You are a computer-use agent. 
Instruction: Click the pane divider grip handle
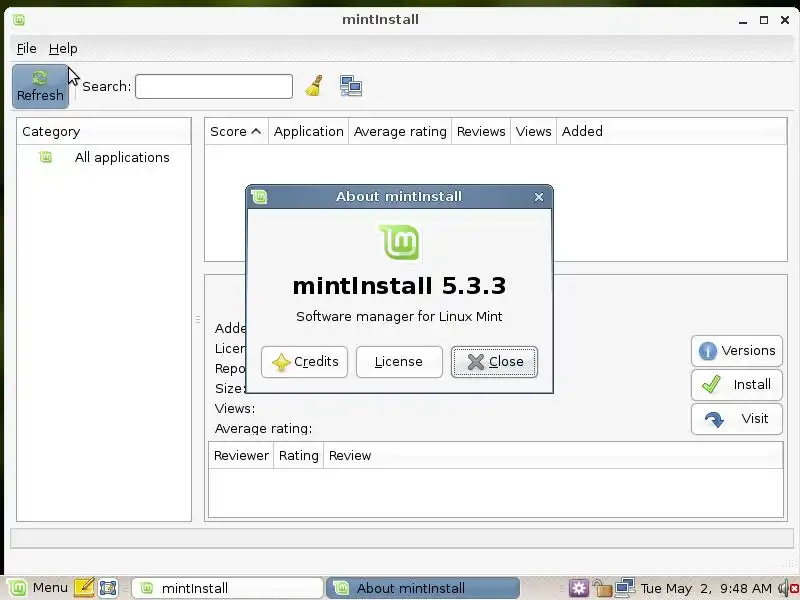coord(198,320)
